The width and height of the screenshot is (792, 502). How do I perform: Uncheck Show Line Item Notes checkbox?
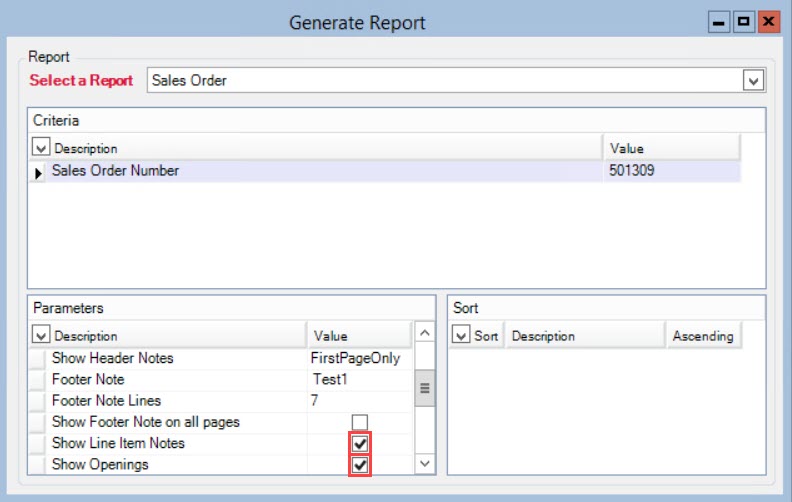[x=360, y=443]
